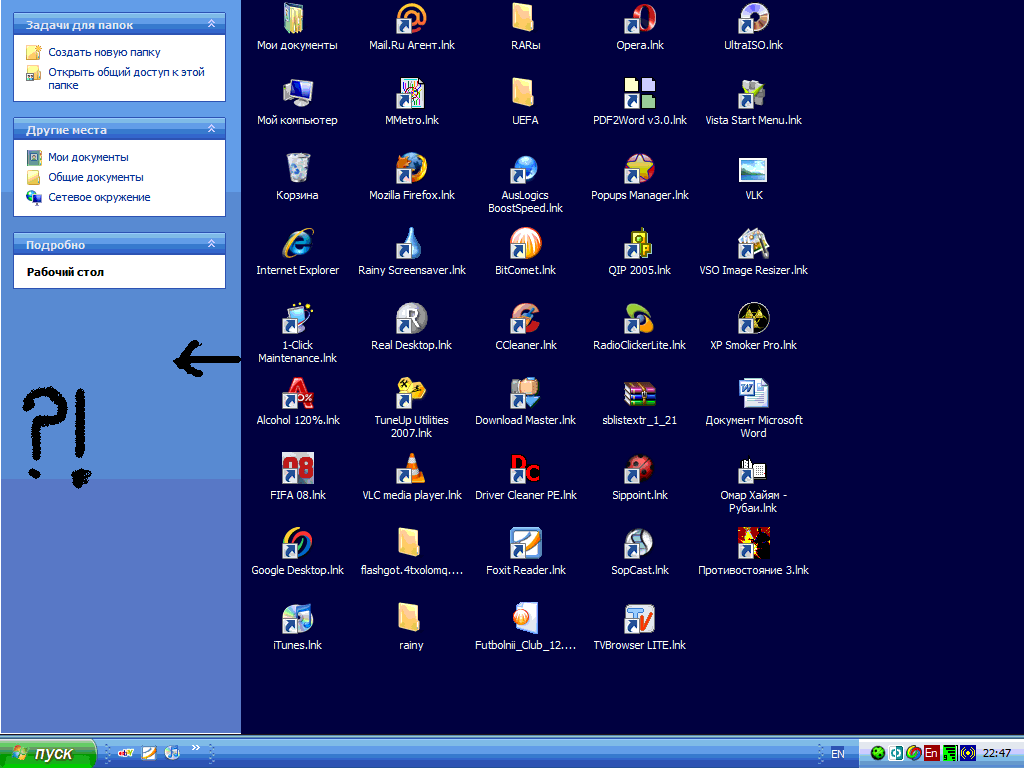Select the iTunes.lnk desktop icon
1024x768 pixels.
(297, 619)
